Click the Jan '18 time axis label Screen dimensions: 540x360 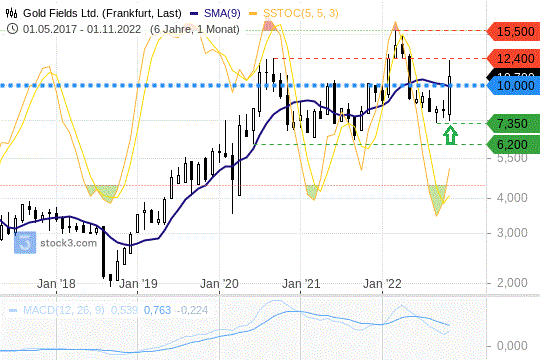(56, 284)
